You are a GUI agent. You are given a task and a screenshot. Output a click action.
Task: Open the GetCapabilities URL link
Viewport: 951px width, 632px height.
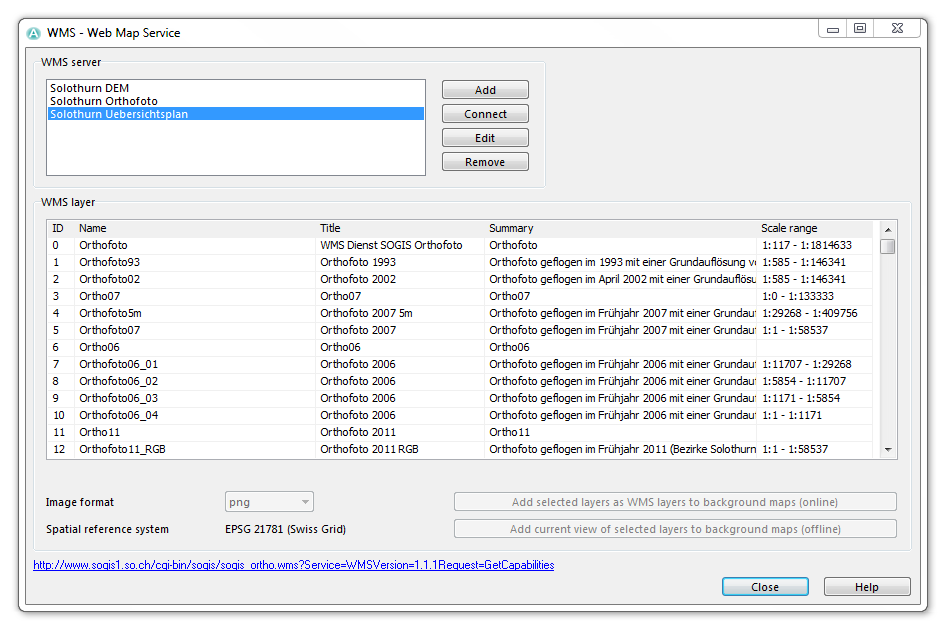(x=294, y=565)
